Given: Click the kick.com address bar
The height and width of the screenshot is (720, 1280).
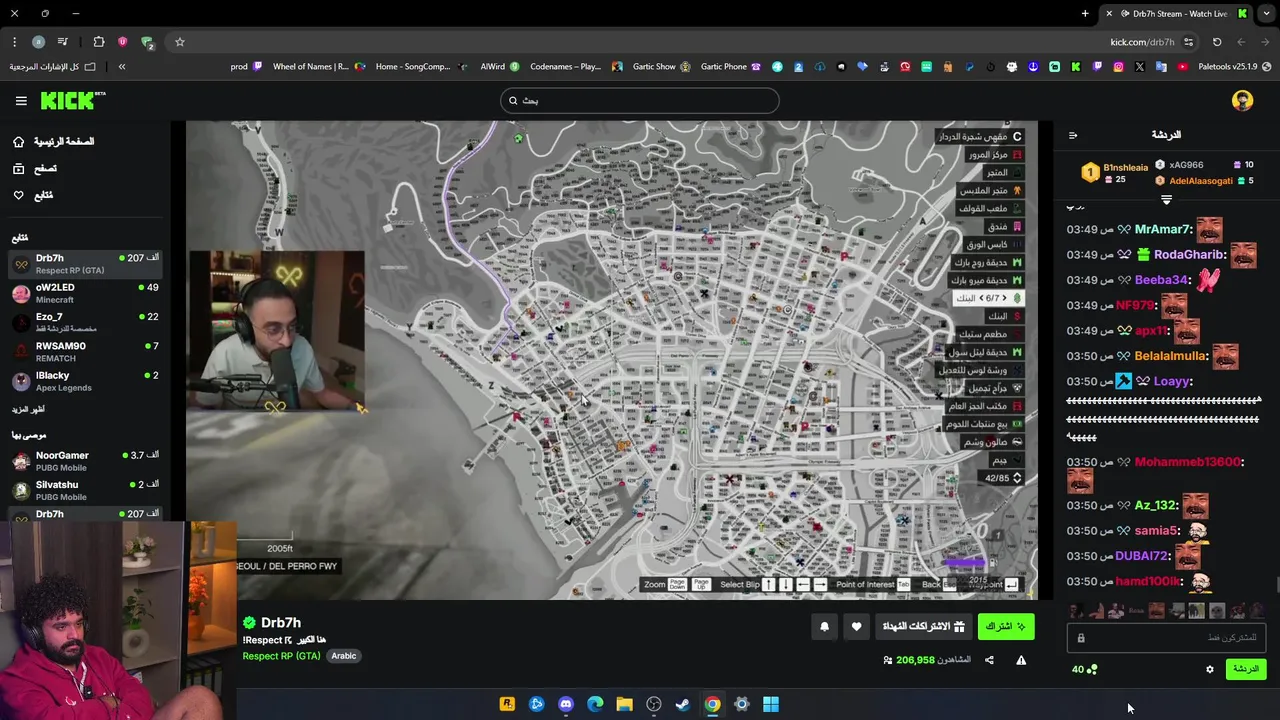Looking at the screenshot, I should click(1142, 42).
